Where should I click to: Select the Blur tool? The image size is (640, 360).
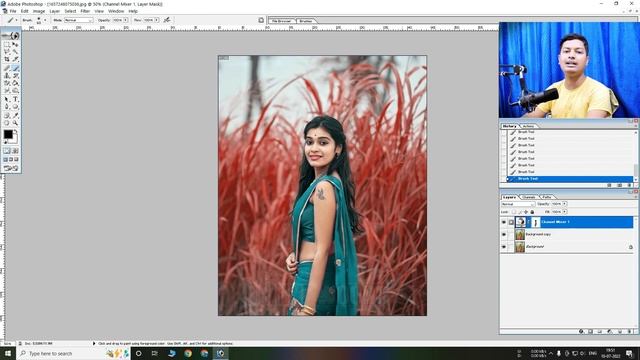[7, 91]
